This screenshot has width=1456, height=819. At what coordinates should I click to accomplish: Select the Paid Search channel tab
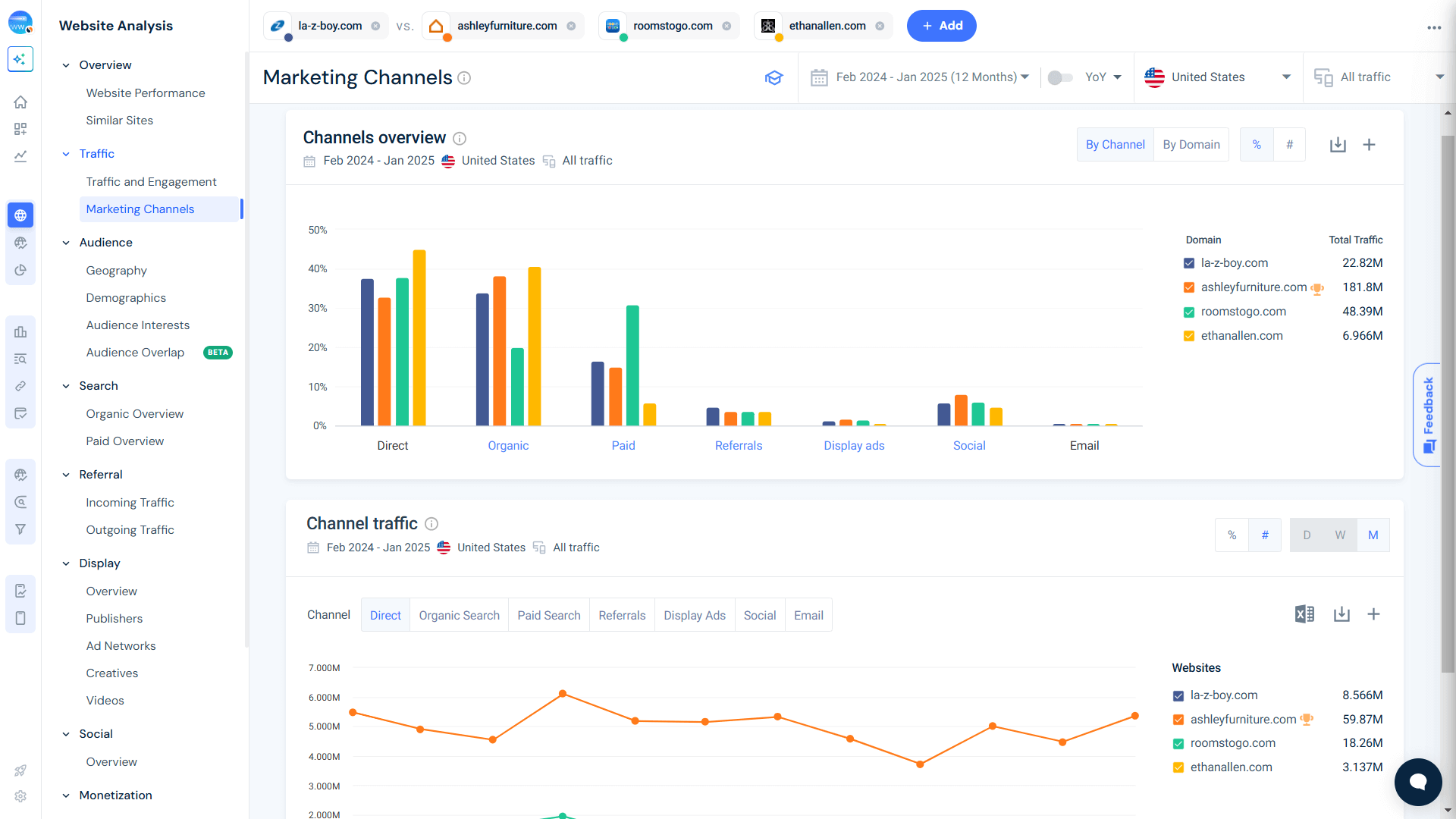(x=549, y=615)
